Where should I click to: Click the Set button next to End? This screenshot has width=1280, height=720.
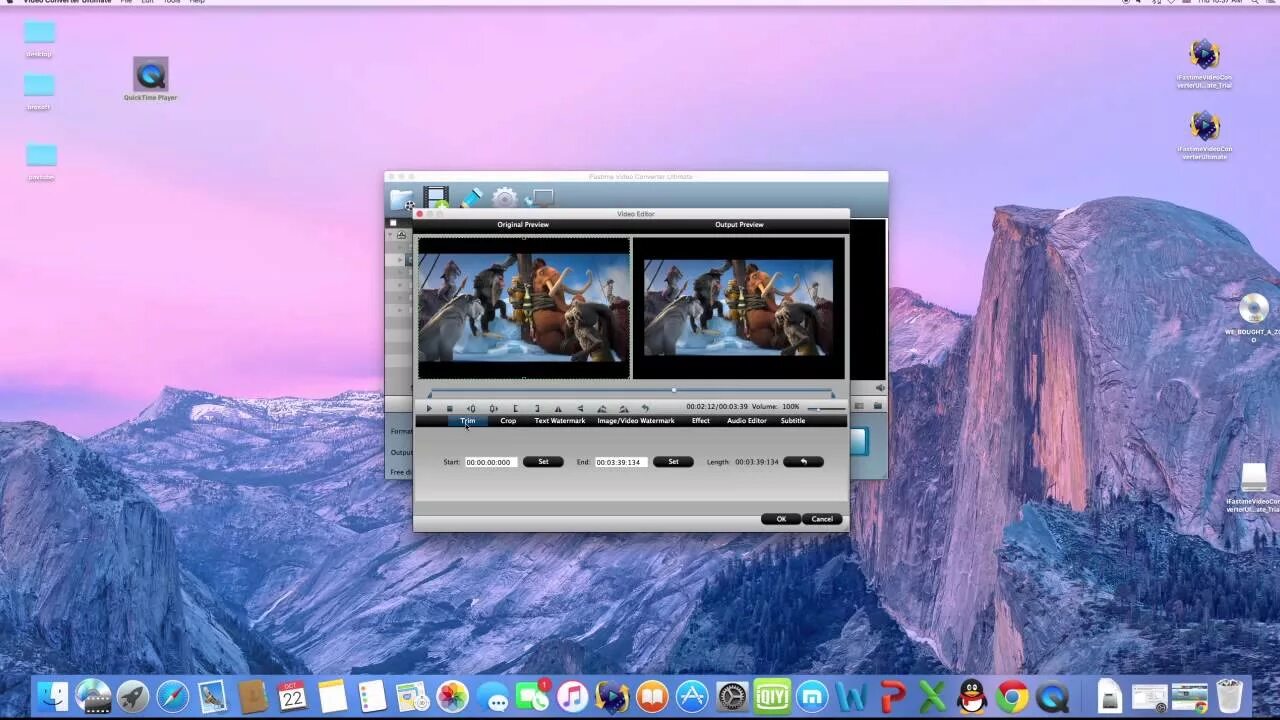tap(673, 462)
